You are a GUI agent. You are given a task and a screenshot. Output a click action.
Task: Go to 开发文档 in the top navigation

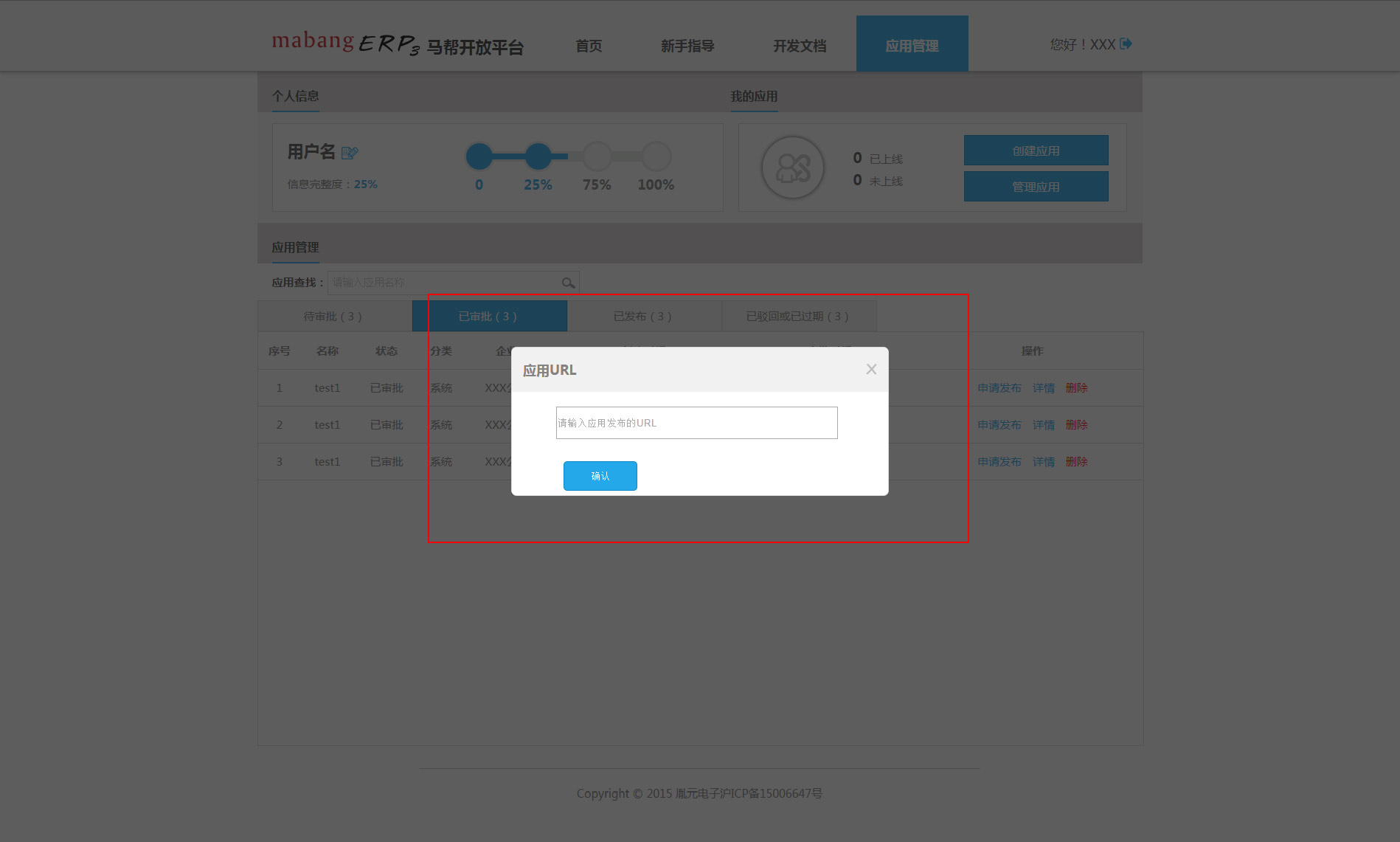pyautogui.click(x=800, y=46)
